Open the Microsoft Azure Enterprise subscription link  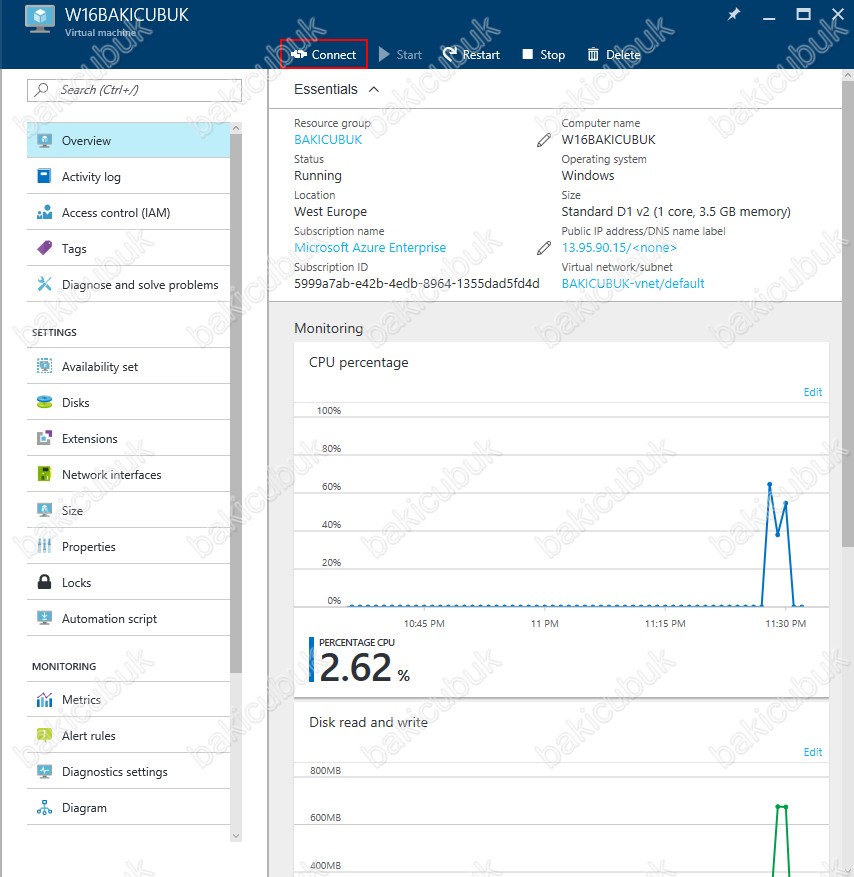[x=370, y=248]
